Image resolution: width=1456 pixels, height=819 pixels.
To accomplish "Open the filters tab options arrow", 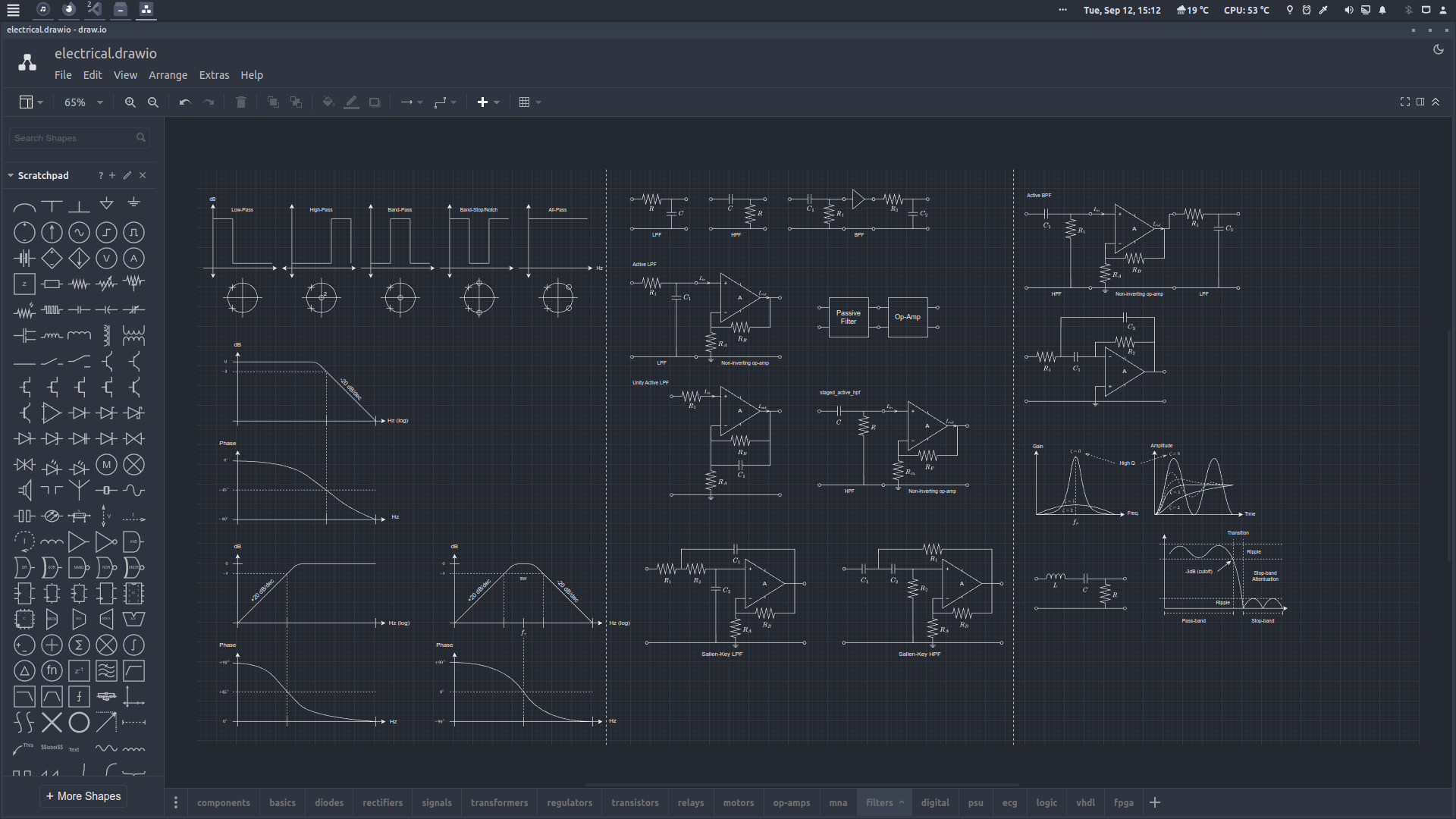I will coord(902,802).
